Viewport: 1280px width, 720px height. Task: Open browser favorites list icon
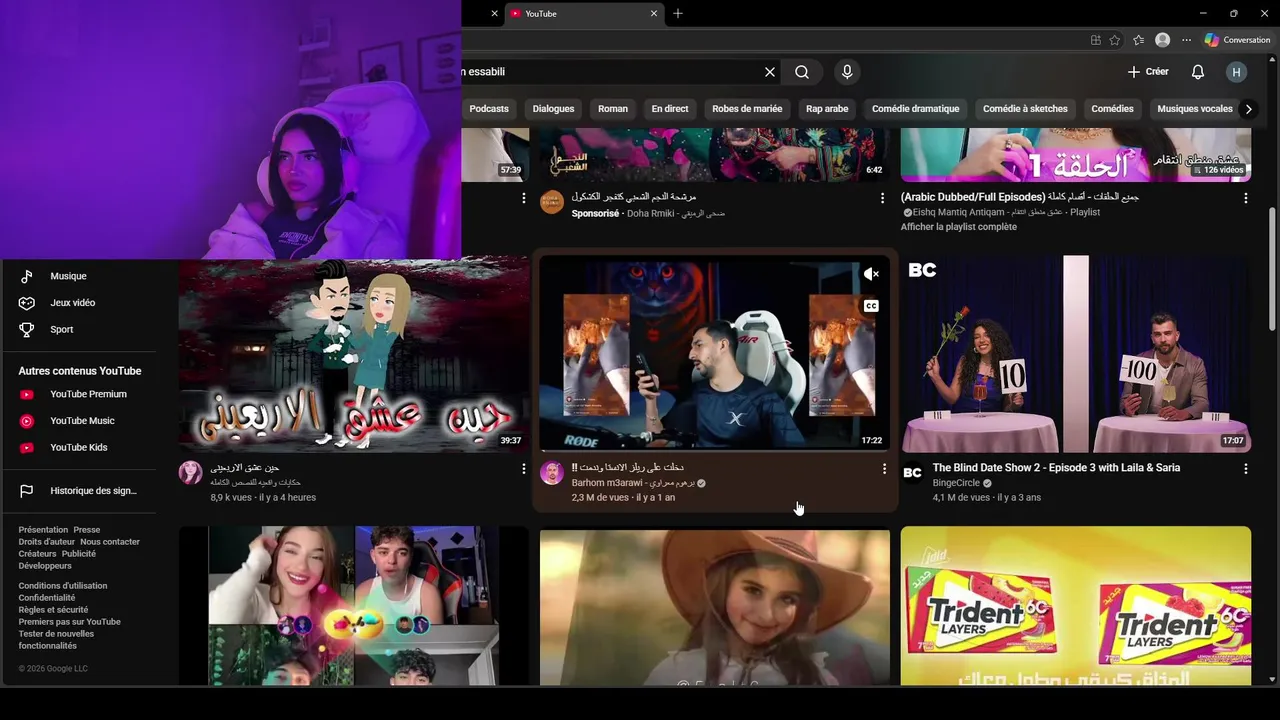[x=1139, y=40]
